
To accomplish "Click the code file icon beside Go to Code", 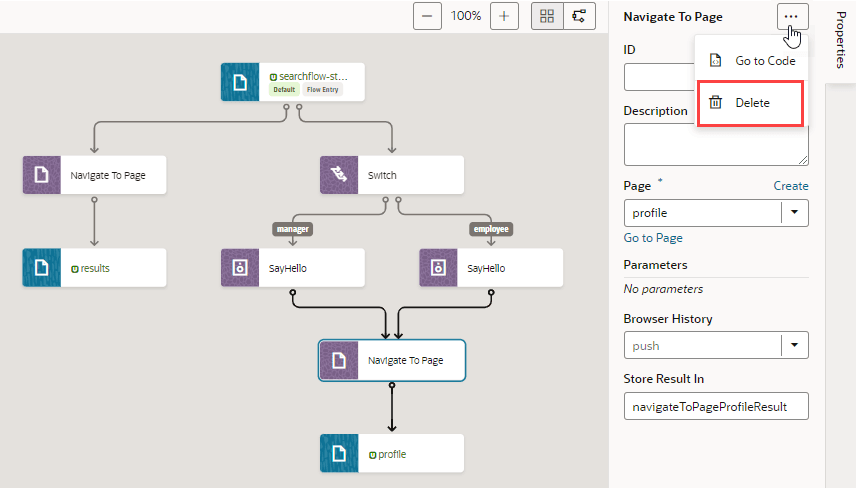I will (x=715, y=60).
